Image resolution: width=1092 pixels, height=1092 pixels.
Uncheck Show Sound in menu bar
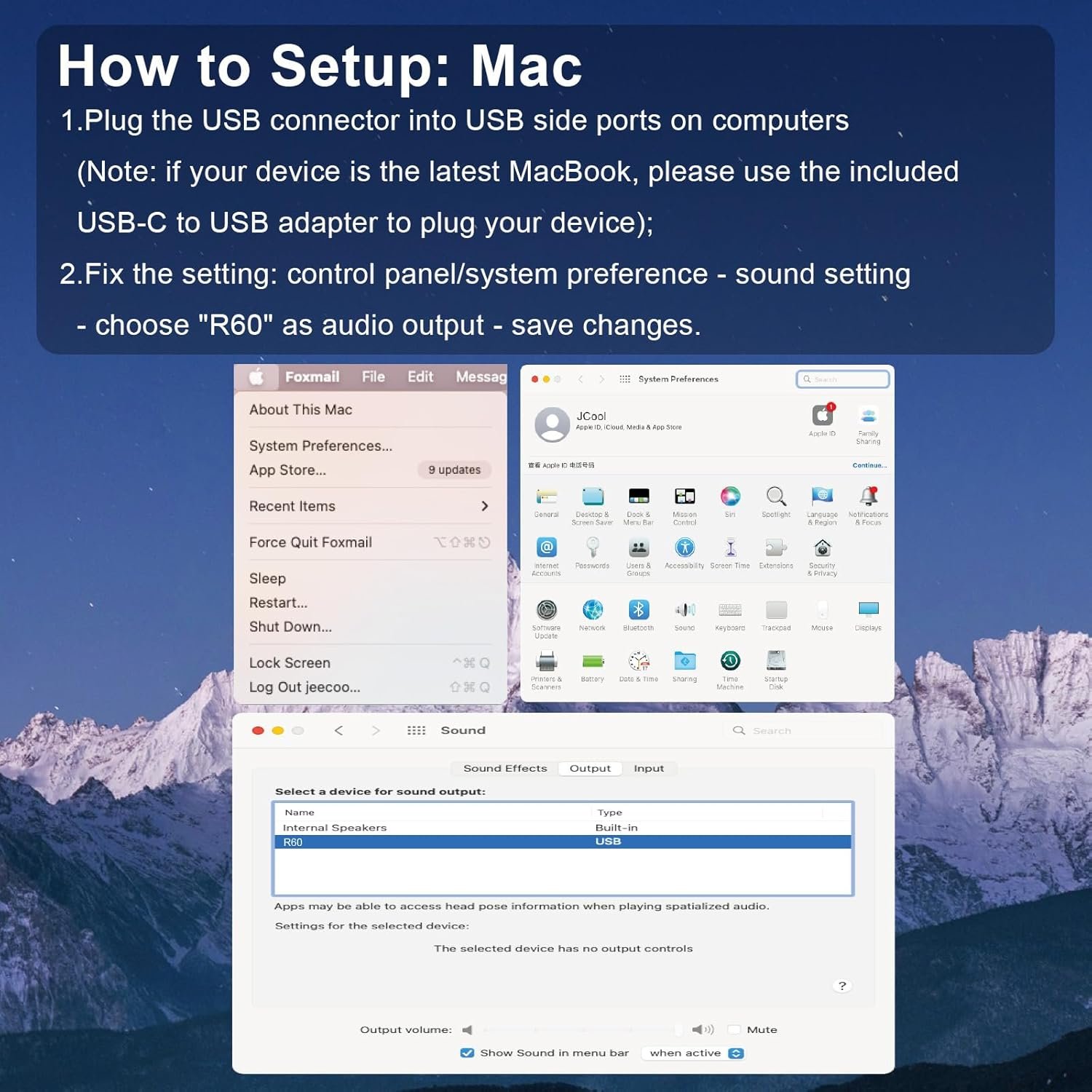pos(467,1053)
